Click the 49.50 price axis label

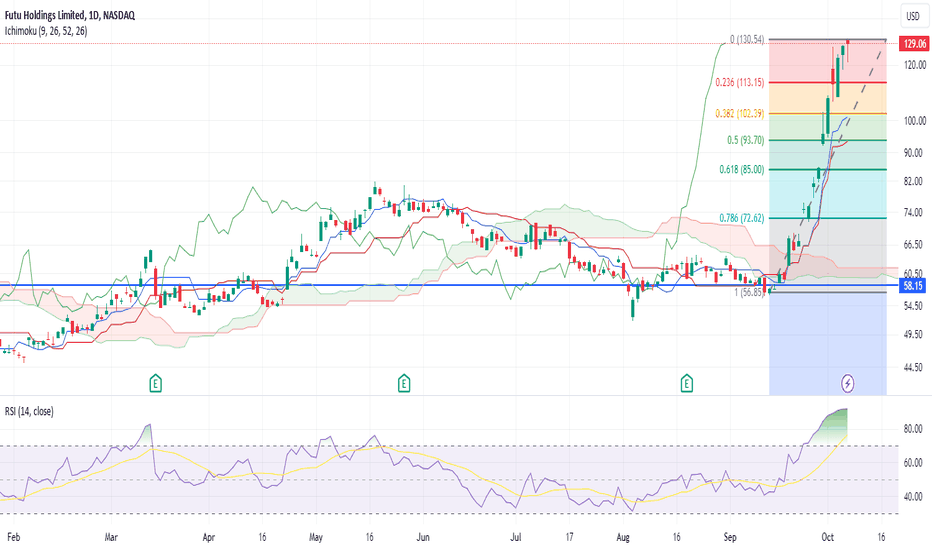913,334
